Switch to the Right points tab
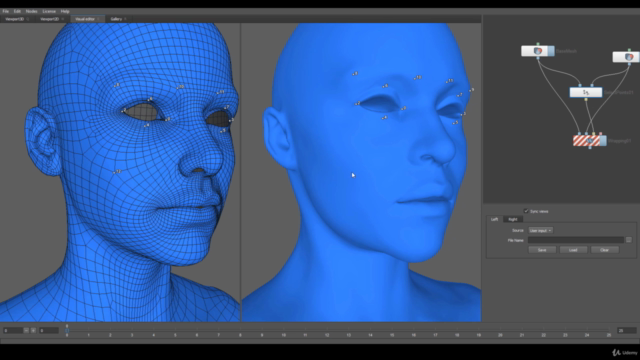The width and height of the screenshot is (640, 360). point(513,220)
